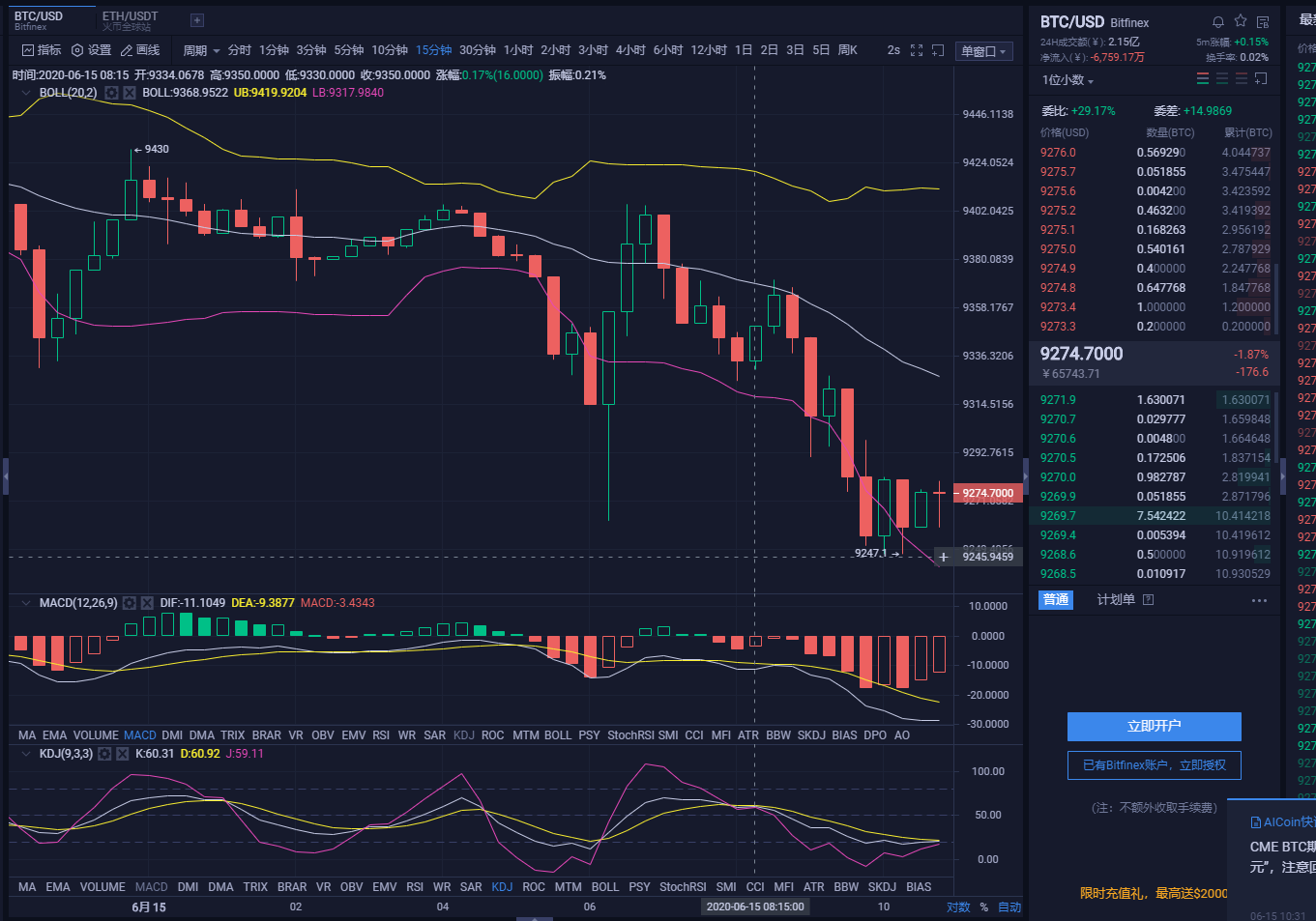Click the fullscreen chart icon

coord(917,50)
